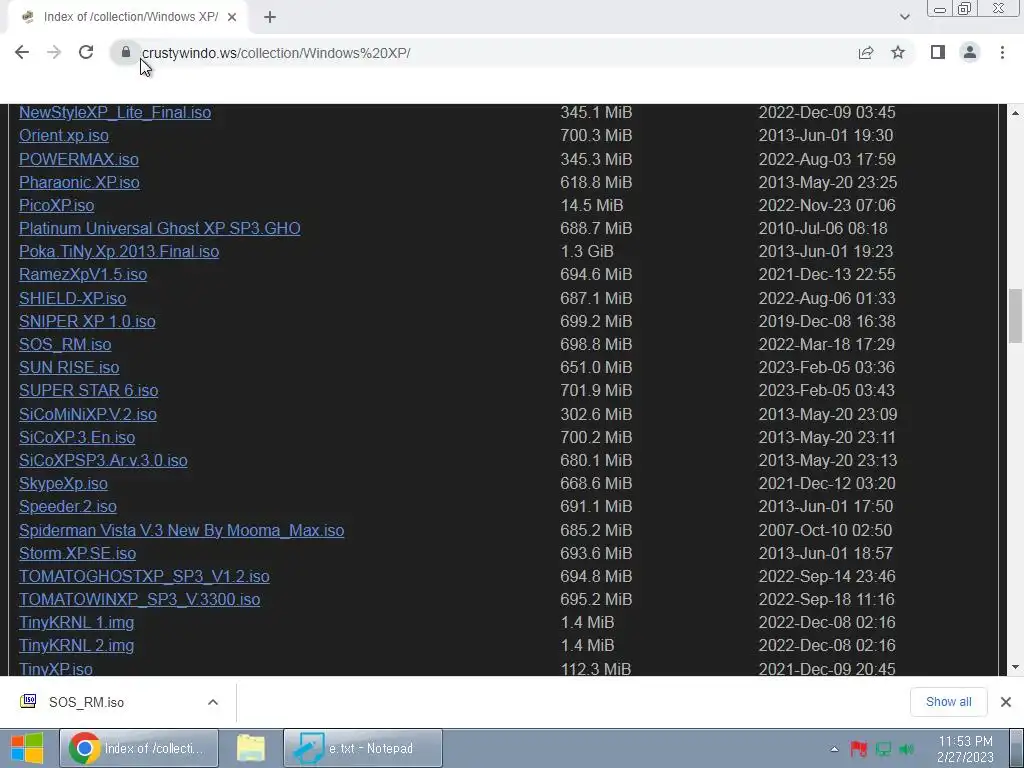The height and width of the screenshot is (768, 1024).
Task: Download Storm.XP.SE.iso
Action: coord(78,553)
